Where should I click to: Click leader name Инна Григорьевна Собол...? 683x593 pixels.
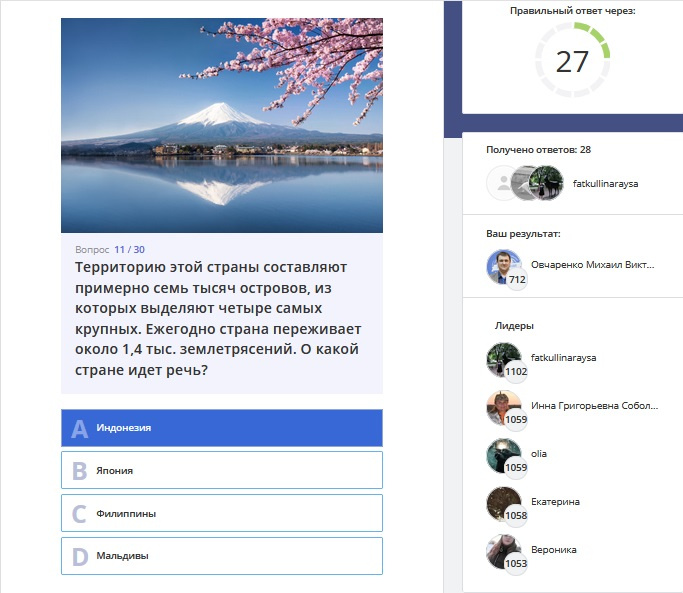[594, 406]
